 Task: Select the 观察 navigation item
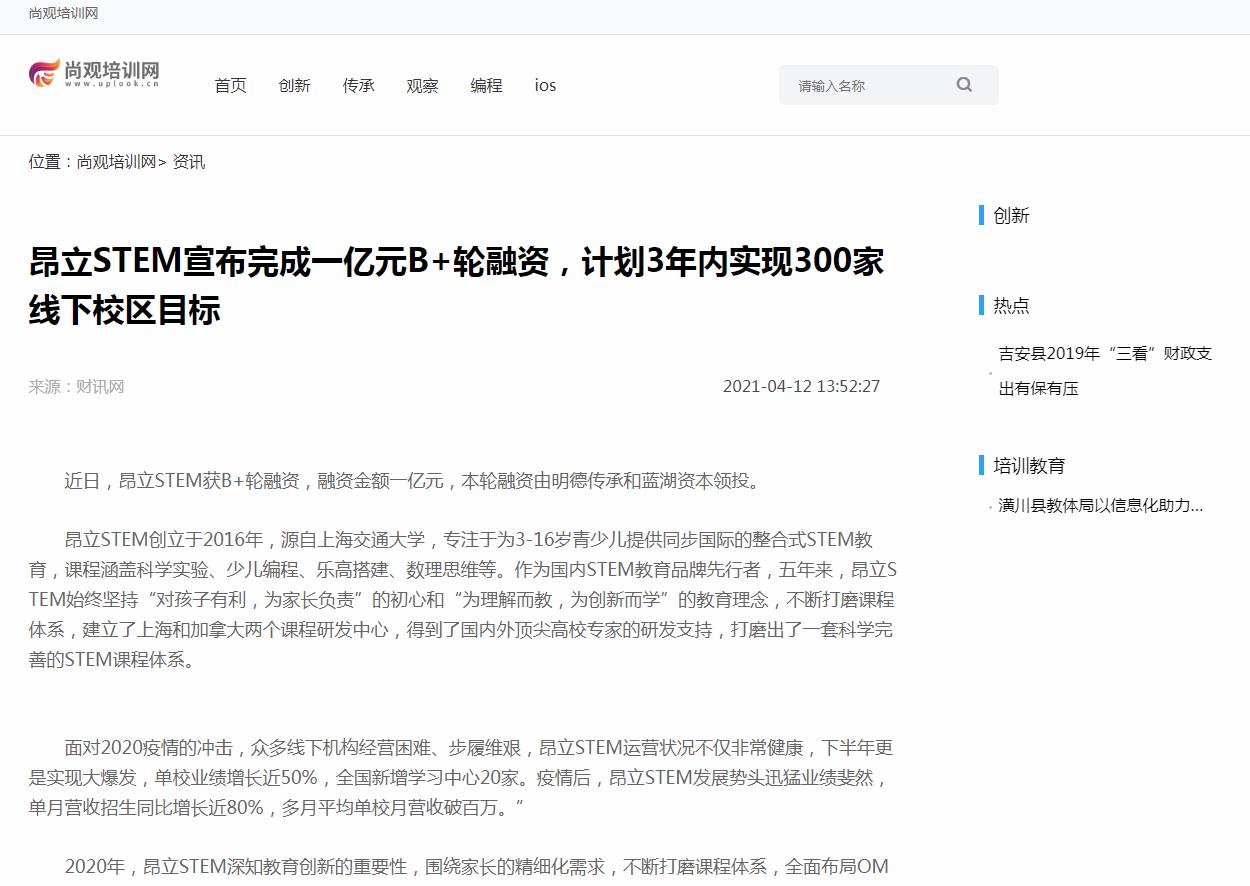(x=422, y=86)
